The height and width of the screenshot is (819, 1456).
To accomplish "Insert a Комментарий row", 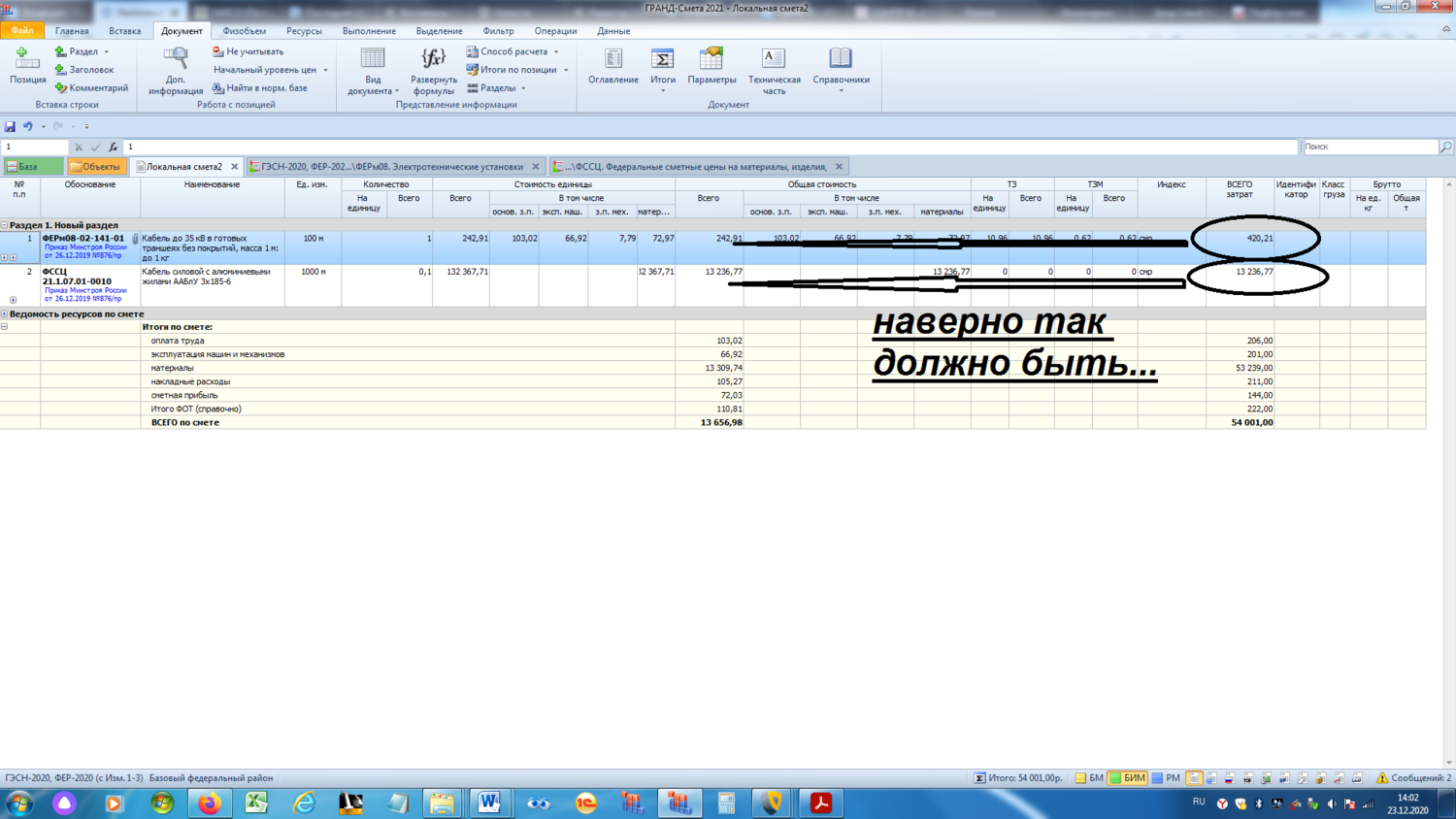I will click(91, 87).
